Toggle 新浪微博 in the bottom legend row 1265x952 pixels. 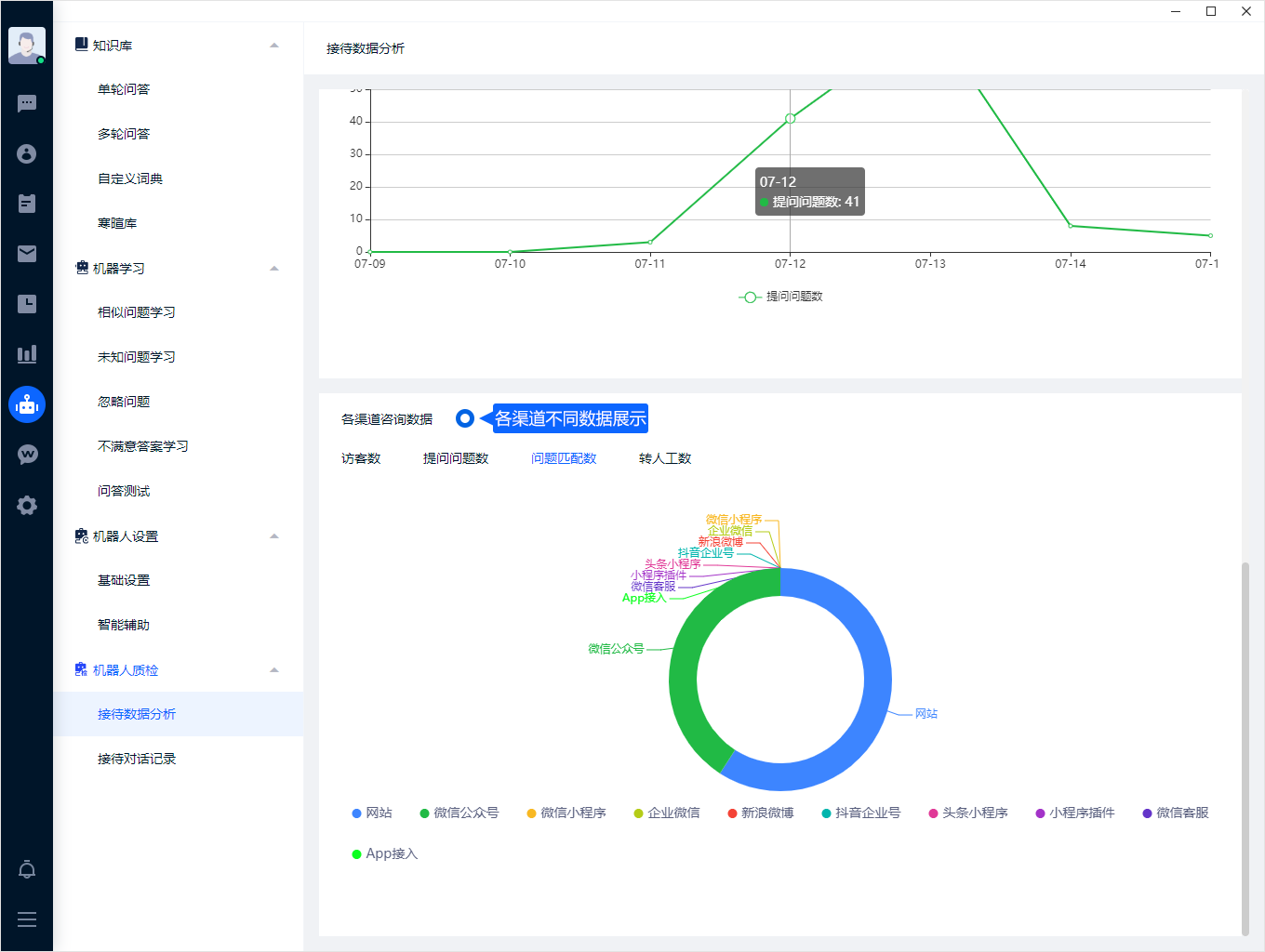tap(761, 813)
